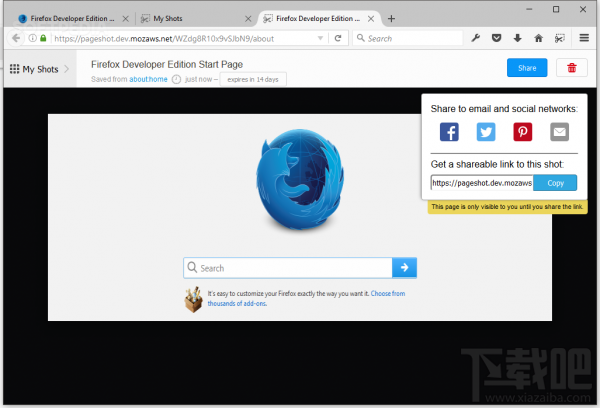The width and height of the screenshot is (600, 408).
Task: Open URL bar history dropdown arrow
Action: pos(320,38)
